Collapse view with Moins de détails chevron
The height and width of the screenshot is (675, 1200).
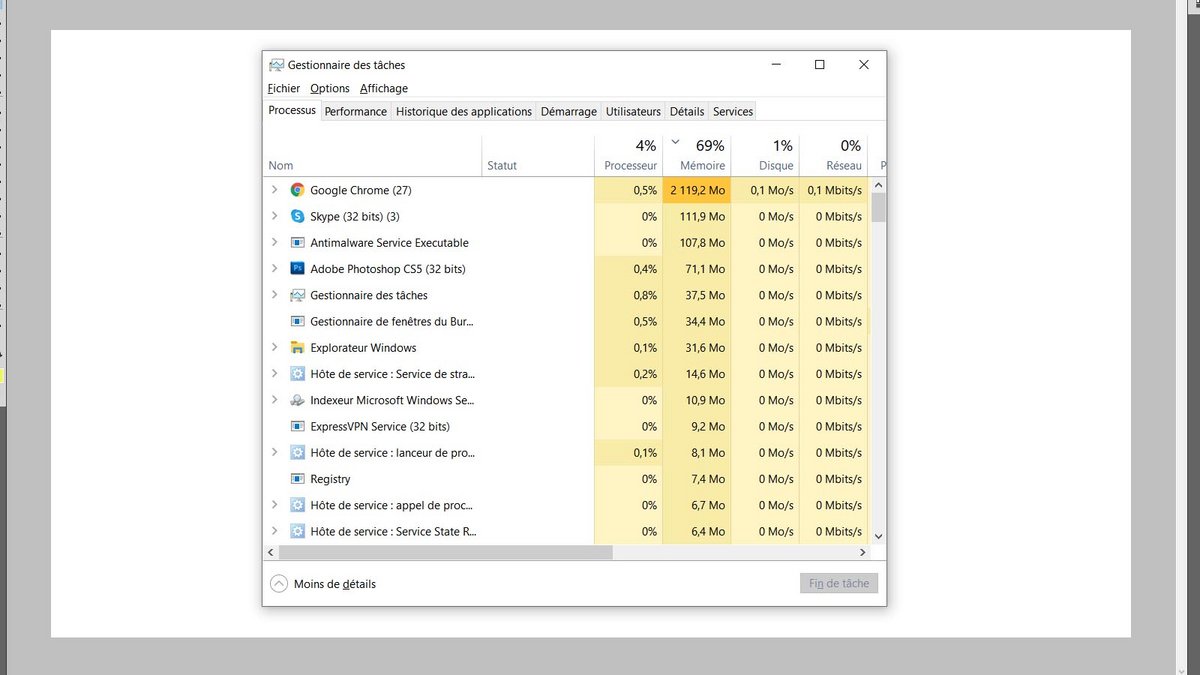[x=278, y=584]
